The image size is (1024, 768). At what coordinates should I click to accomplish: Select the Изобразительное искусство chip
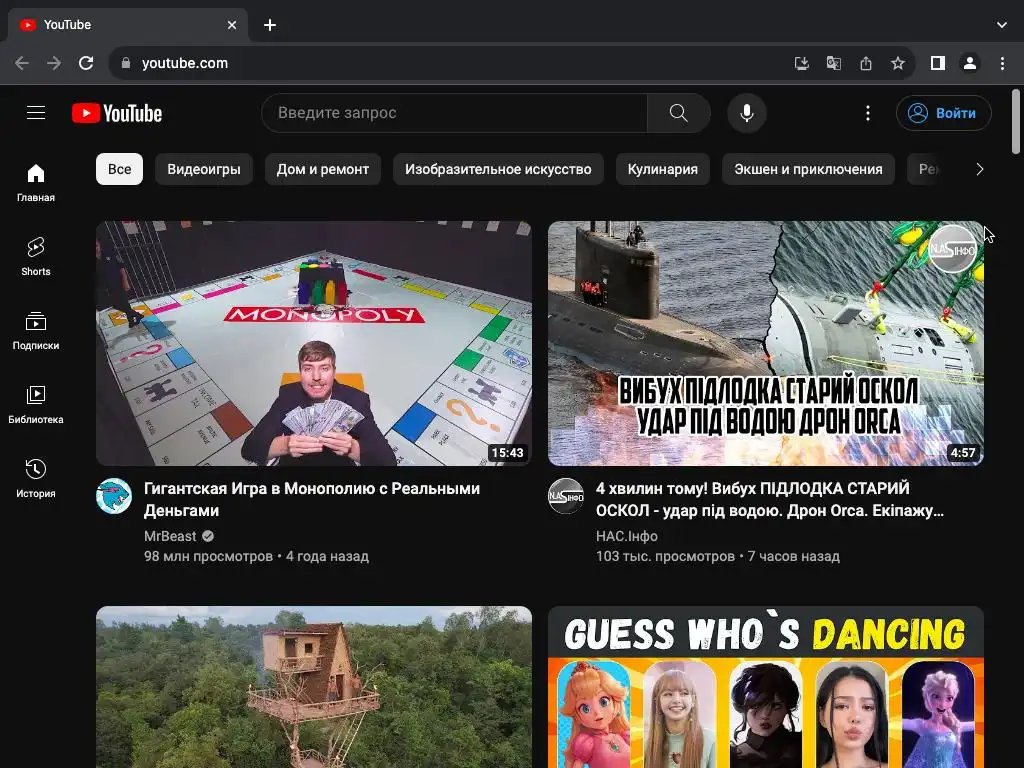[498, 169]
